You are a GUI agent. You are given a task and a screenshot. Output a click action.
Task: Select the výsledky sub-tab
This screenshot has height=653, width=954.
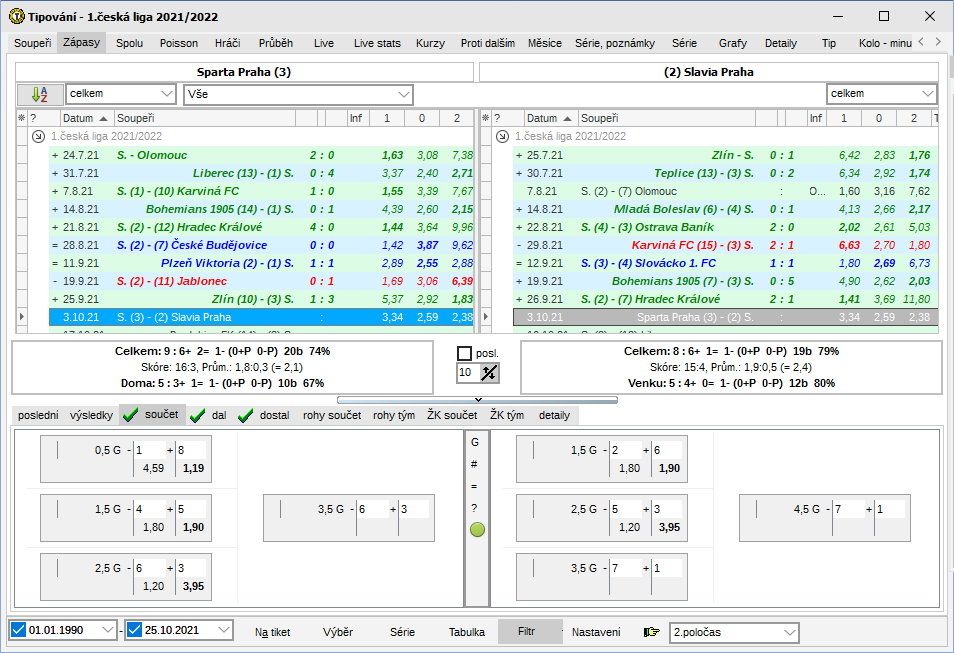[x=91, y=415]
